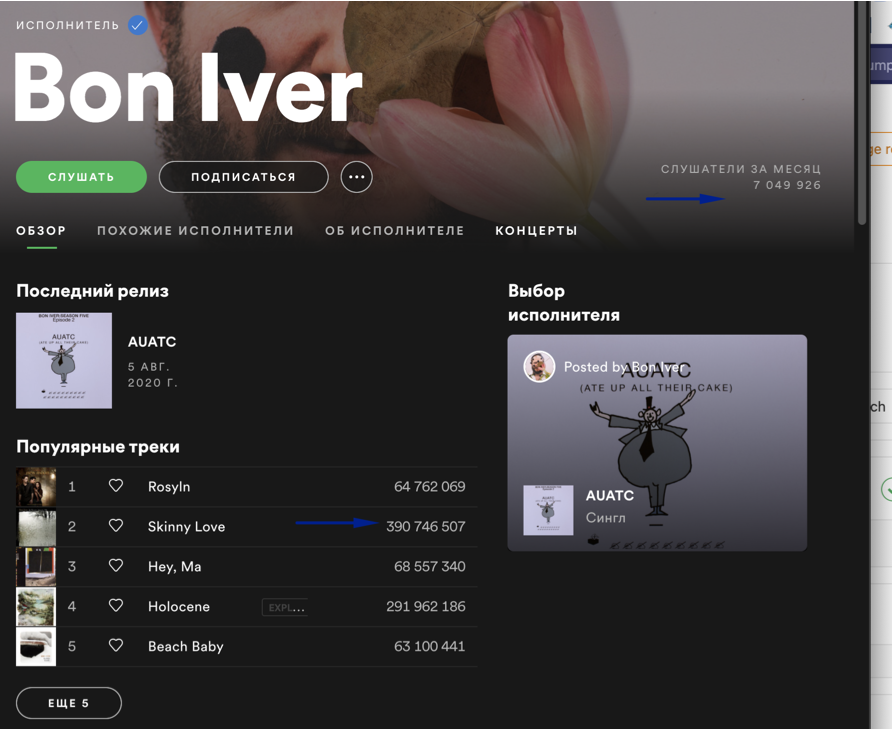The width and height of the screenshot is (893, 729).
Task: Click the Сингл label in artist pick
Action: (x=606, y=518)
